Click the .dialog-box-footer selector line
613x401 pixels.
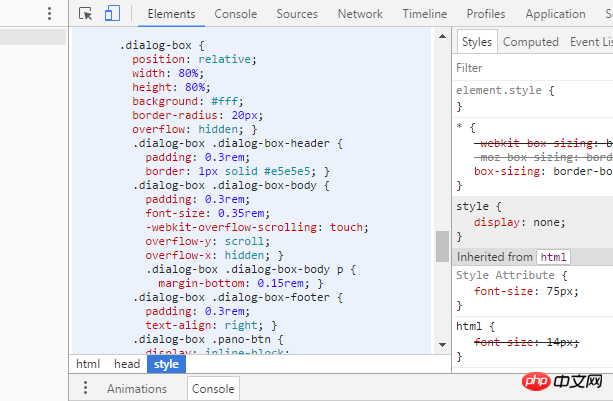tap(238, 297)
